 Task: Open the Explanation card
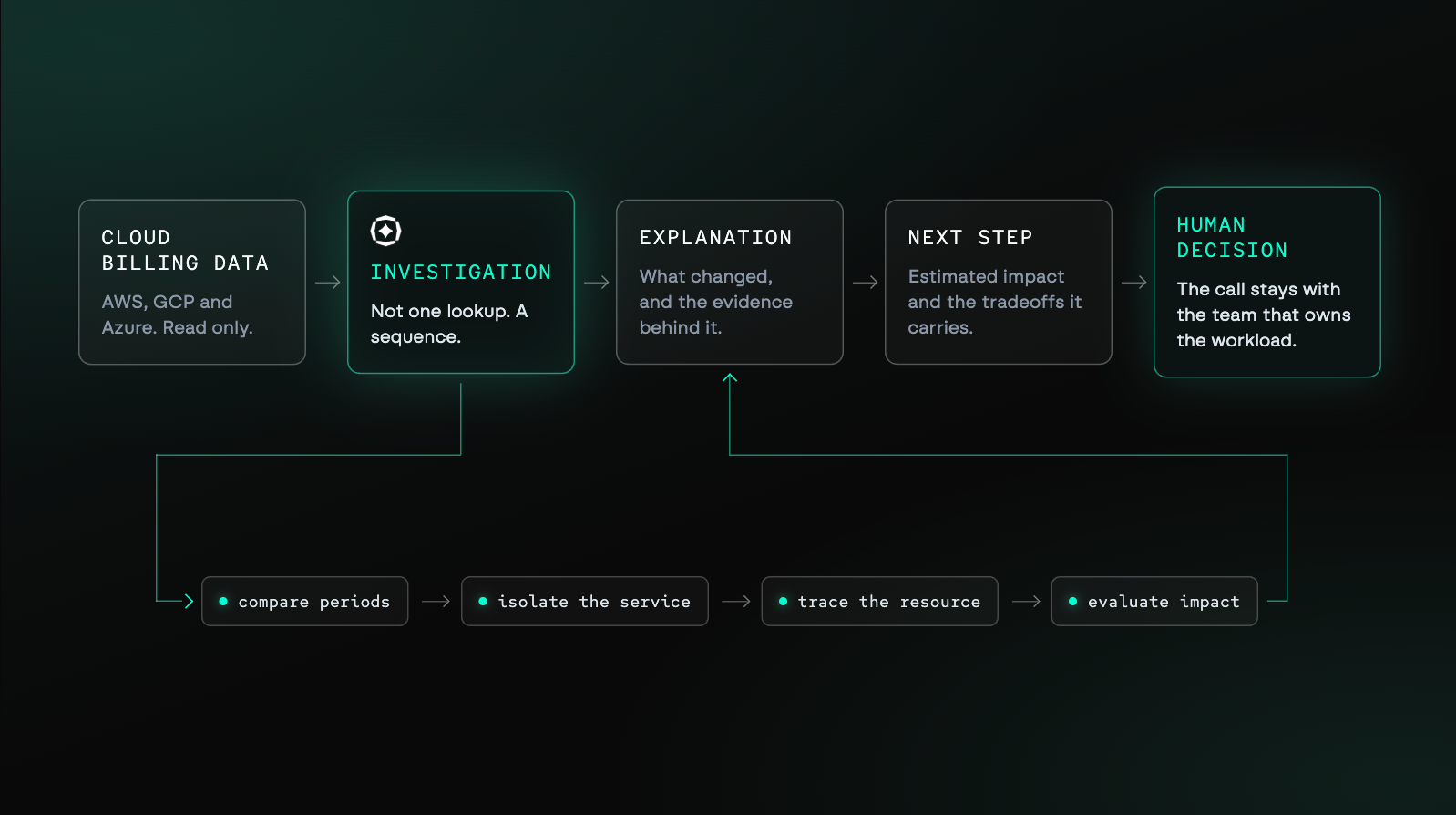click(730, 282)
